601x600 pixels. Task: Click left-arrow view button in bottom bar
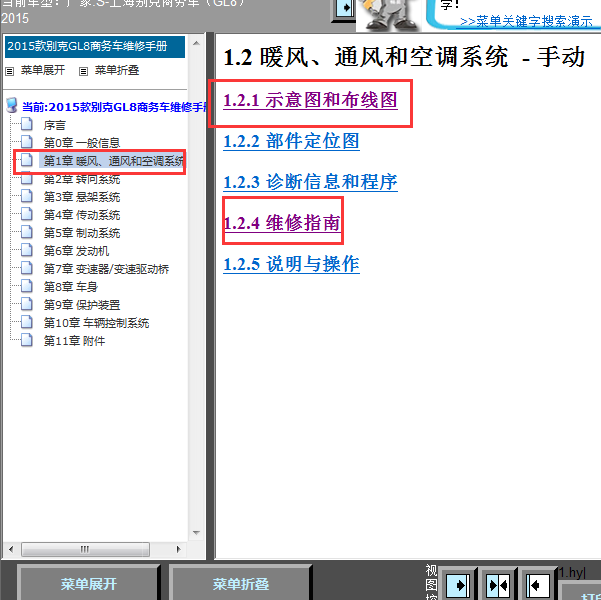pos(538,585)
